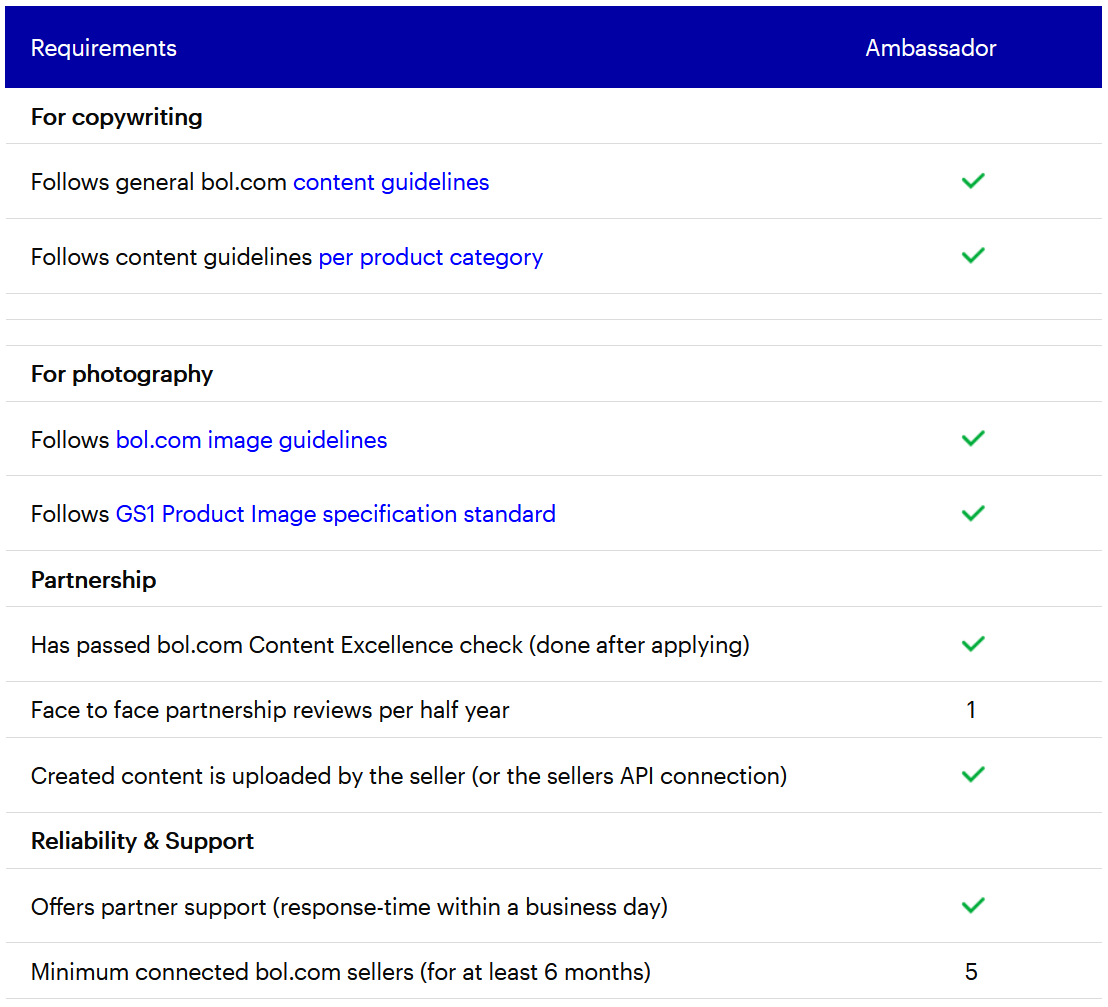Click the Requirements column header
The image size is (1108, 1007).
coord(104,48)
